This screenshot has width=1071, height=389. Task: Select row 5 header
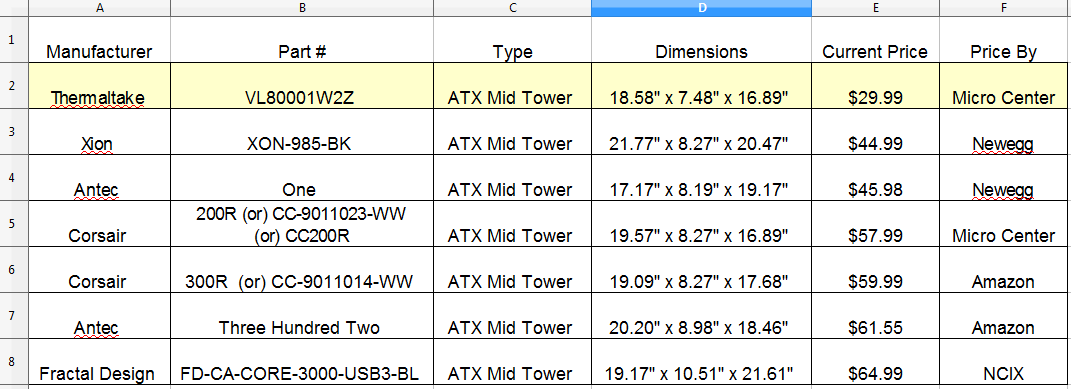coord(14,224)
